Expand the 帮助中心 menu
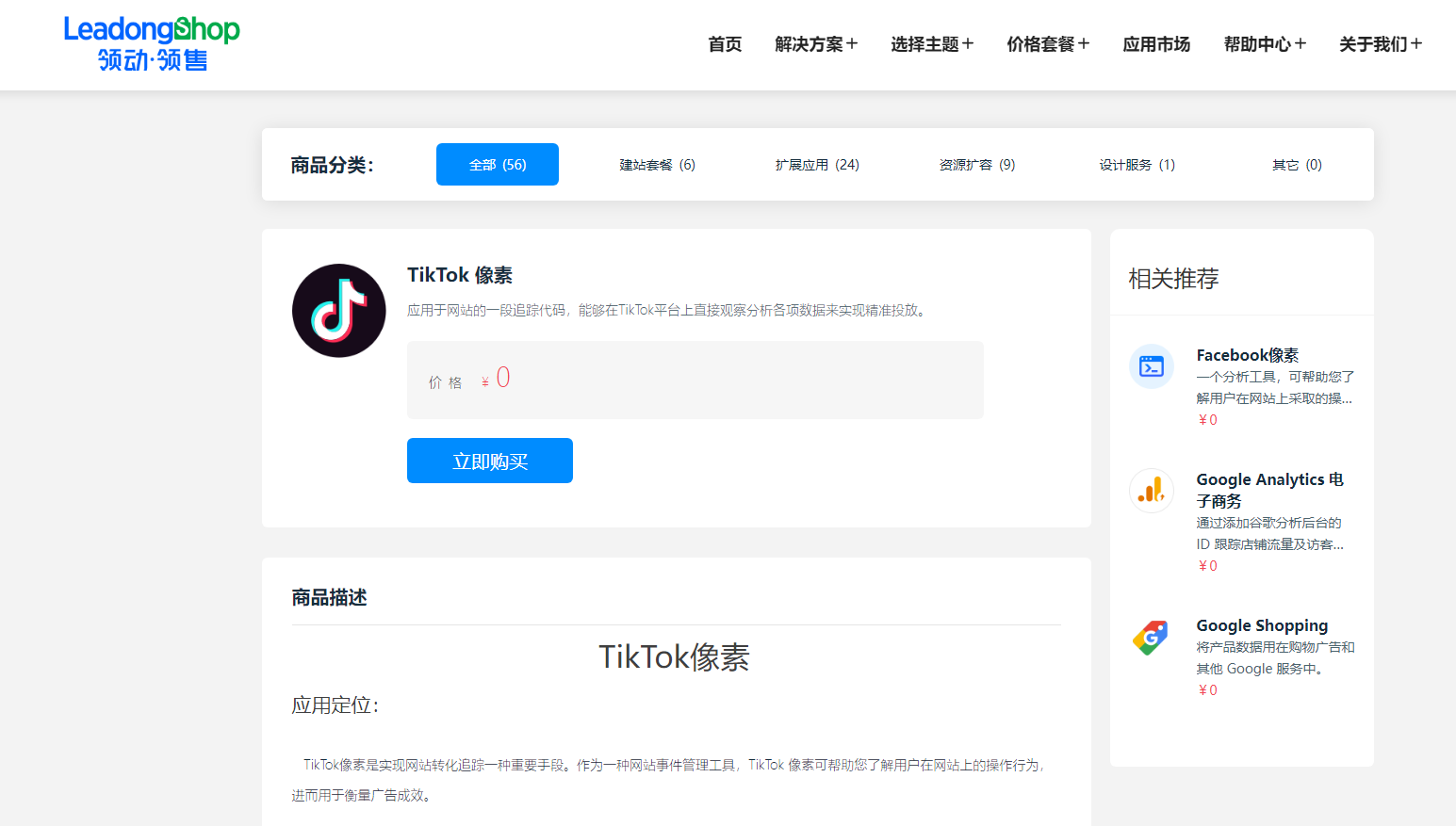The image size is (1456, 826). coord(1265,44)
